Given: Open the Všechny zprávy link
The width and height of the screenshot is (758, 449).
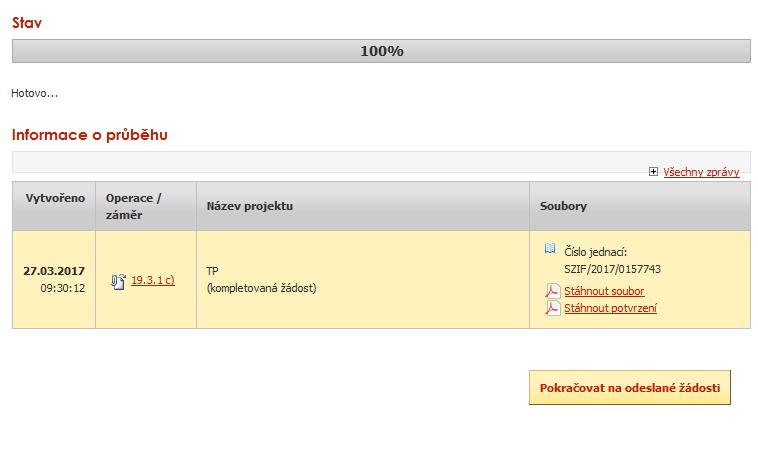Looking at the screenshot, I should (x=701, y=172).
